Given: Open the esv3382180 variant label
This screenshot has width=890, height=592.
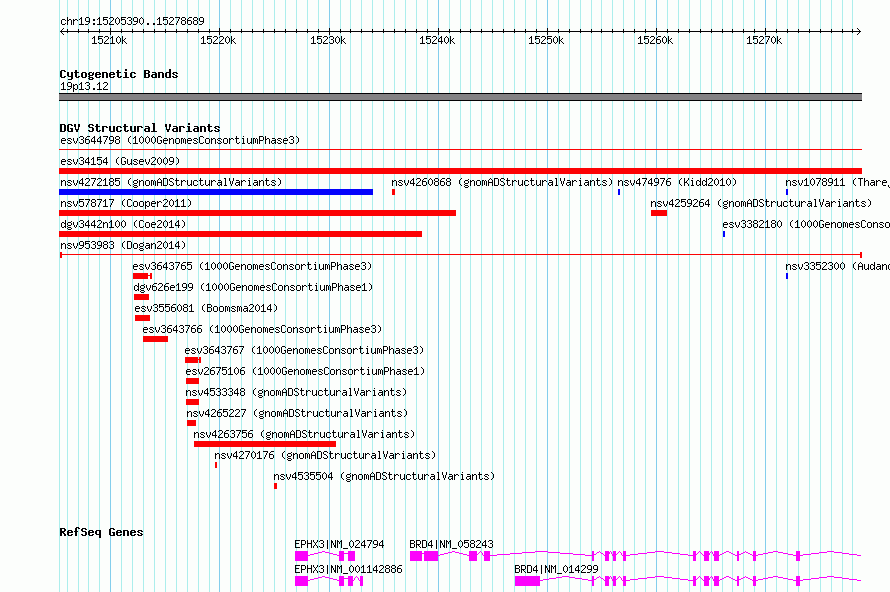Looking at the screenshot, I should pyautogui.click(x=806, y=224).
